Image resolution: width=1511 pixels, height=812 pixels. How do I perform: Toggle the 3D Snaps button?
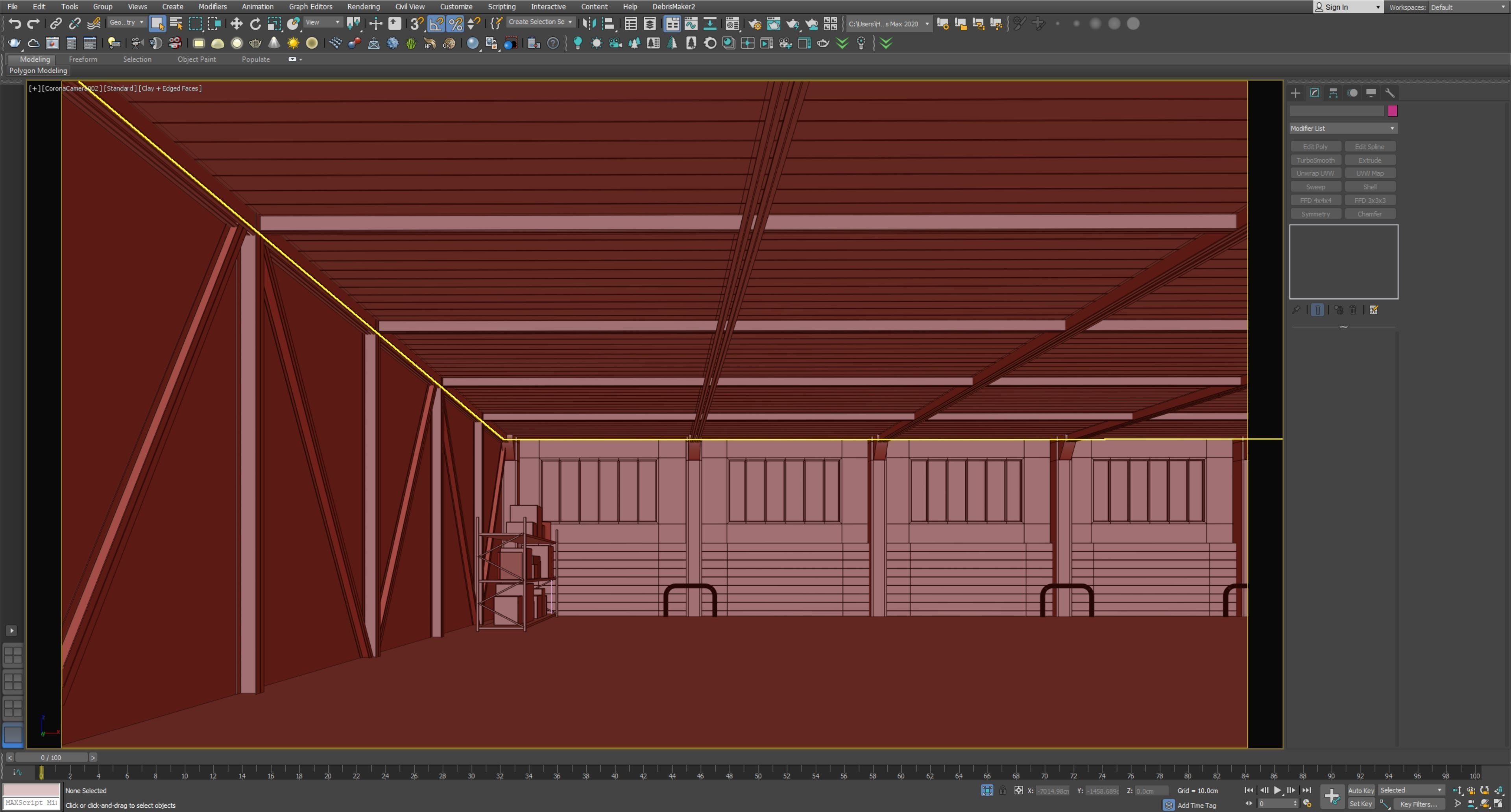[416, 24]
